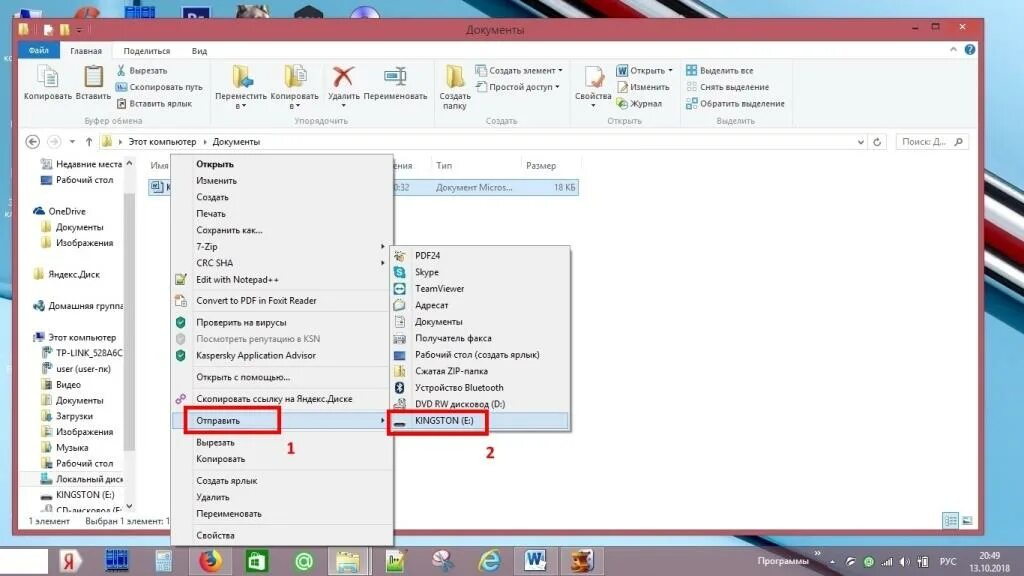Viewport: 1024px width, 576px height.
Task: Choose Проверить на вирусы
Action: 282,323
